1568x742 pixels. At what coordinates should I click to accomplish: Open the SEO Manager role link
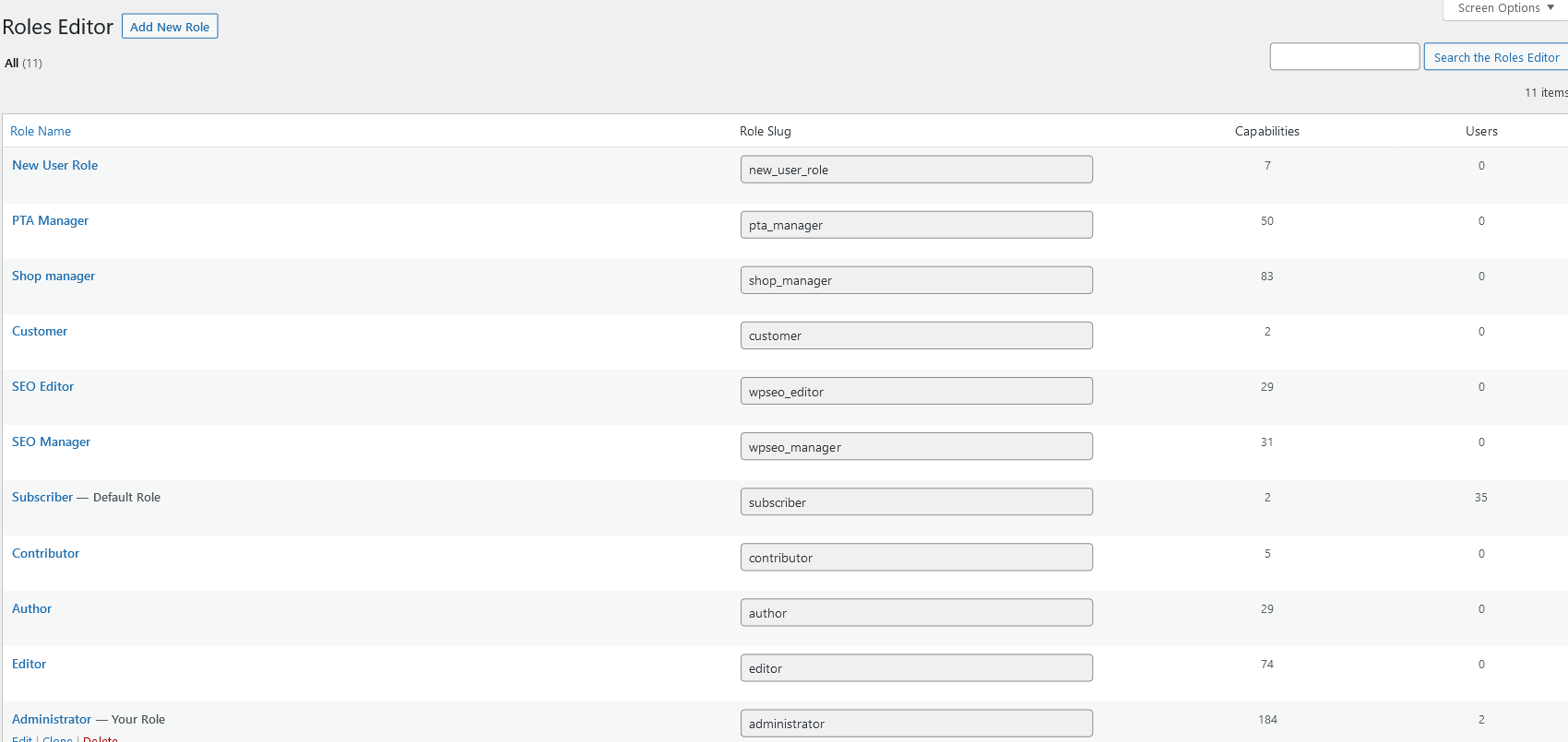click(51, 442)
